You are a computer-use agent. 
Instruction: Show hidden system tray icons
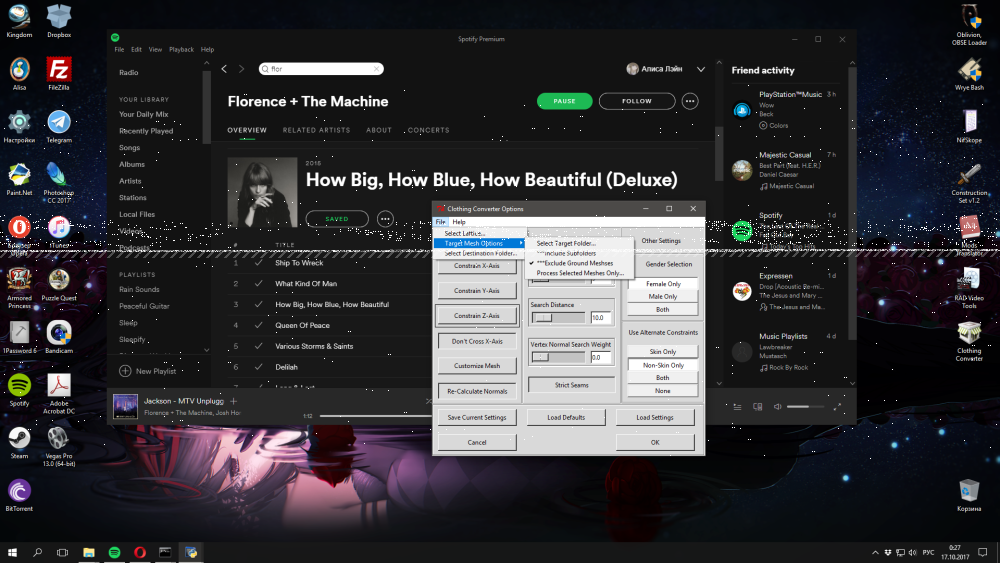click(x=875, y=552)
